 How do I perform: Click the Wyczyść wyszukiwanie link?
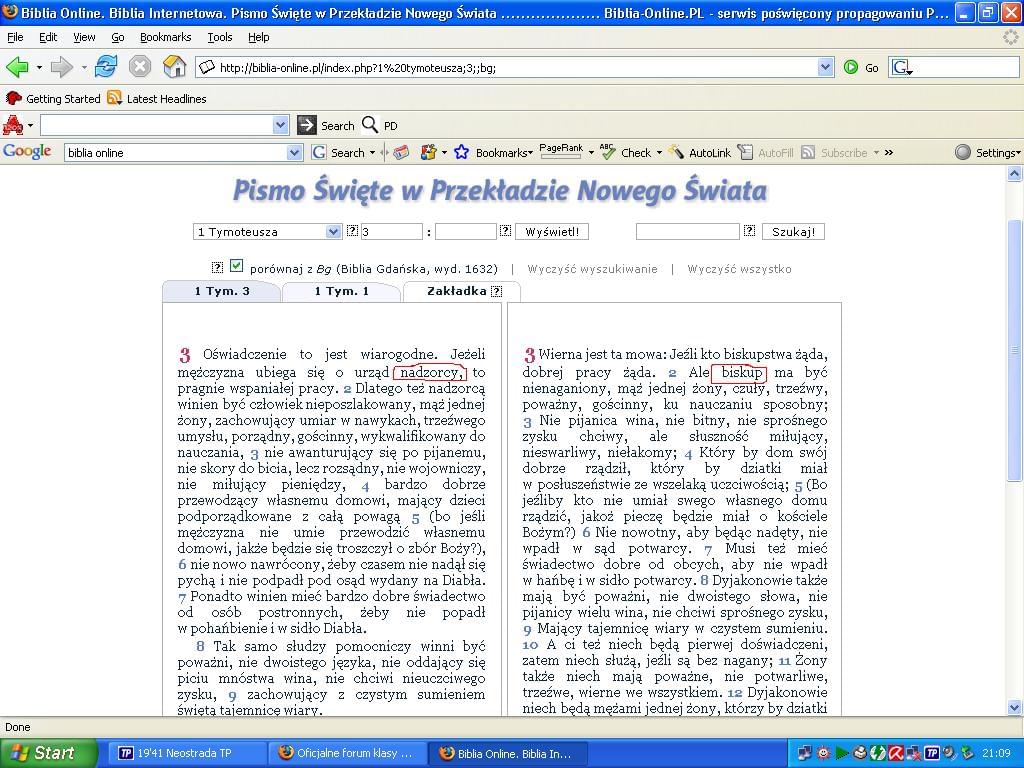[x=592, y=269]
